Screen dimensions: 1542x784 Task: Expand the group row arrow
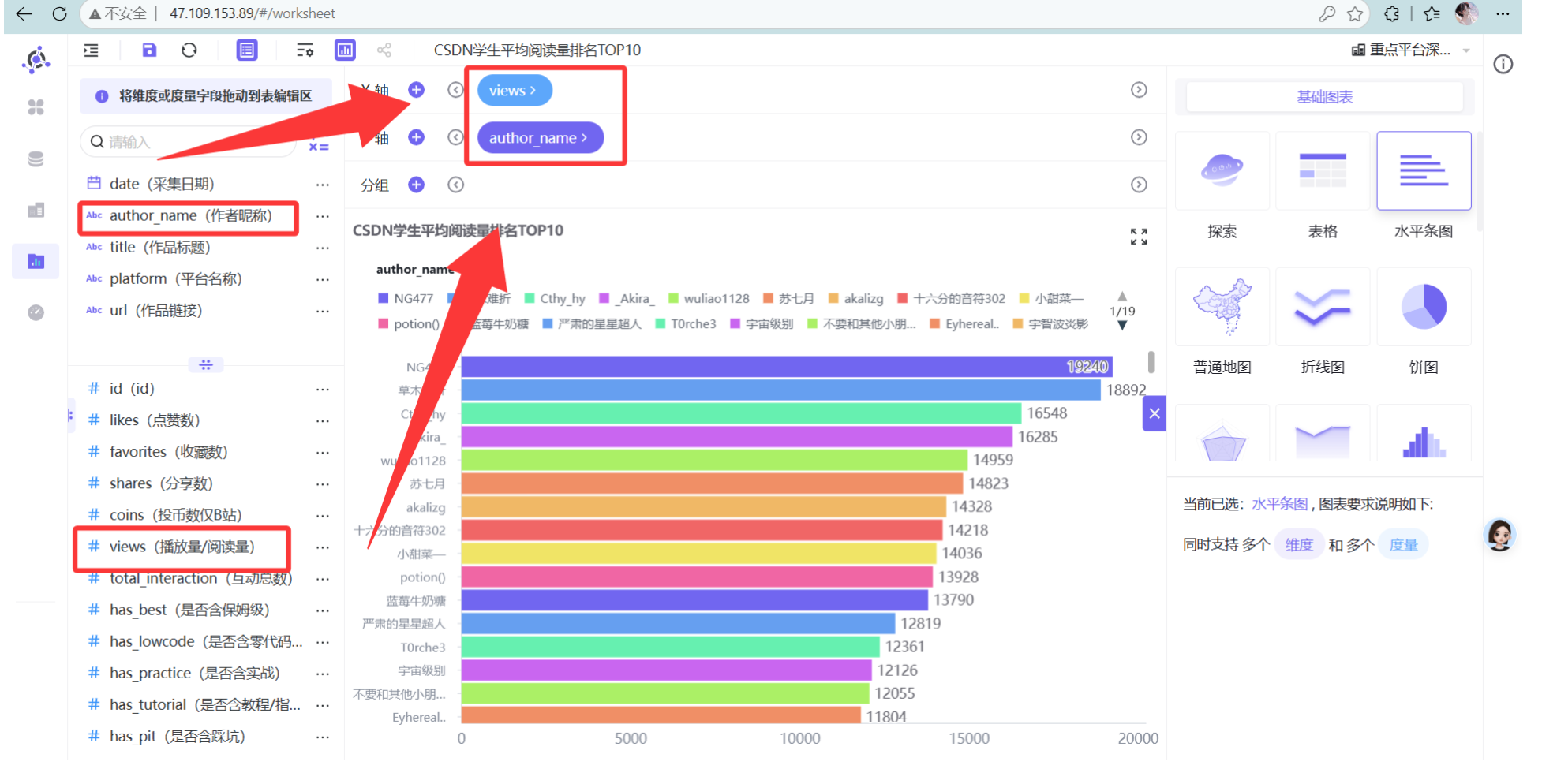click(x=1139, y=185)
